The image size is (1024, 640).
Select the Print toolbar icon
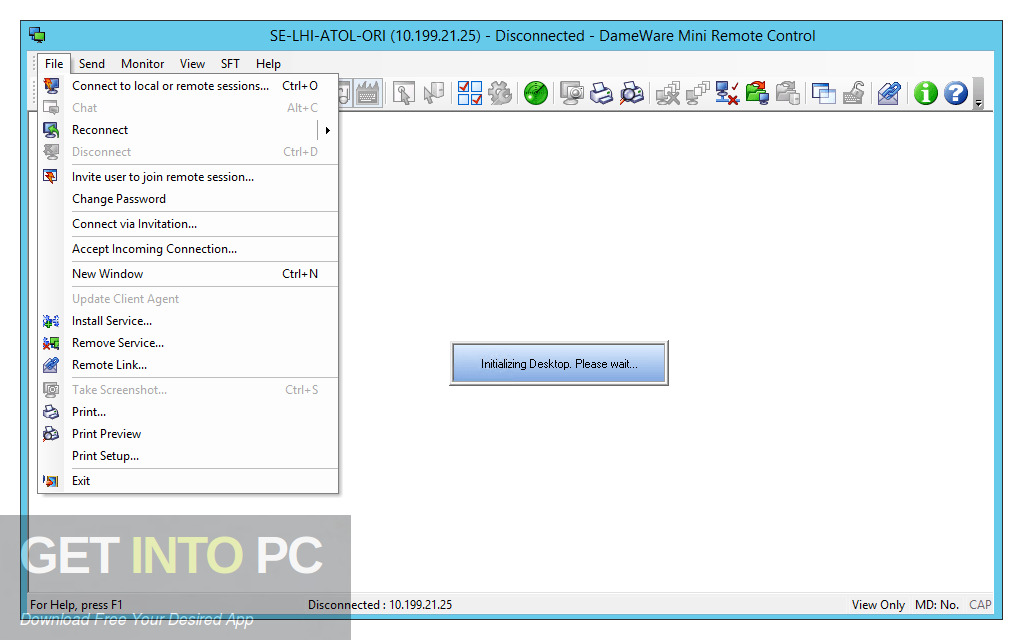(x=600, y=93)
